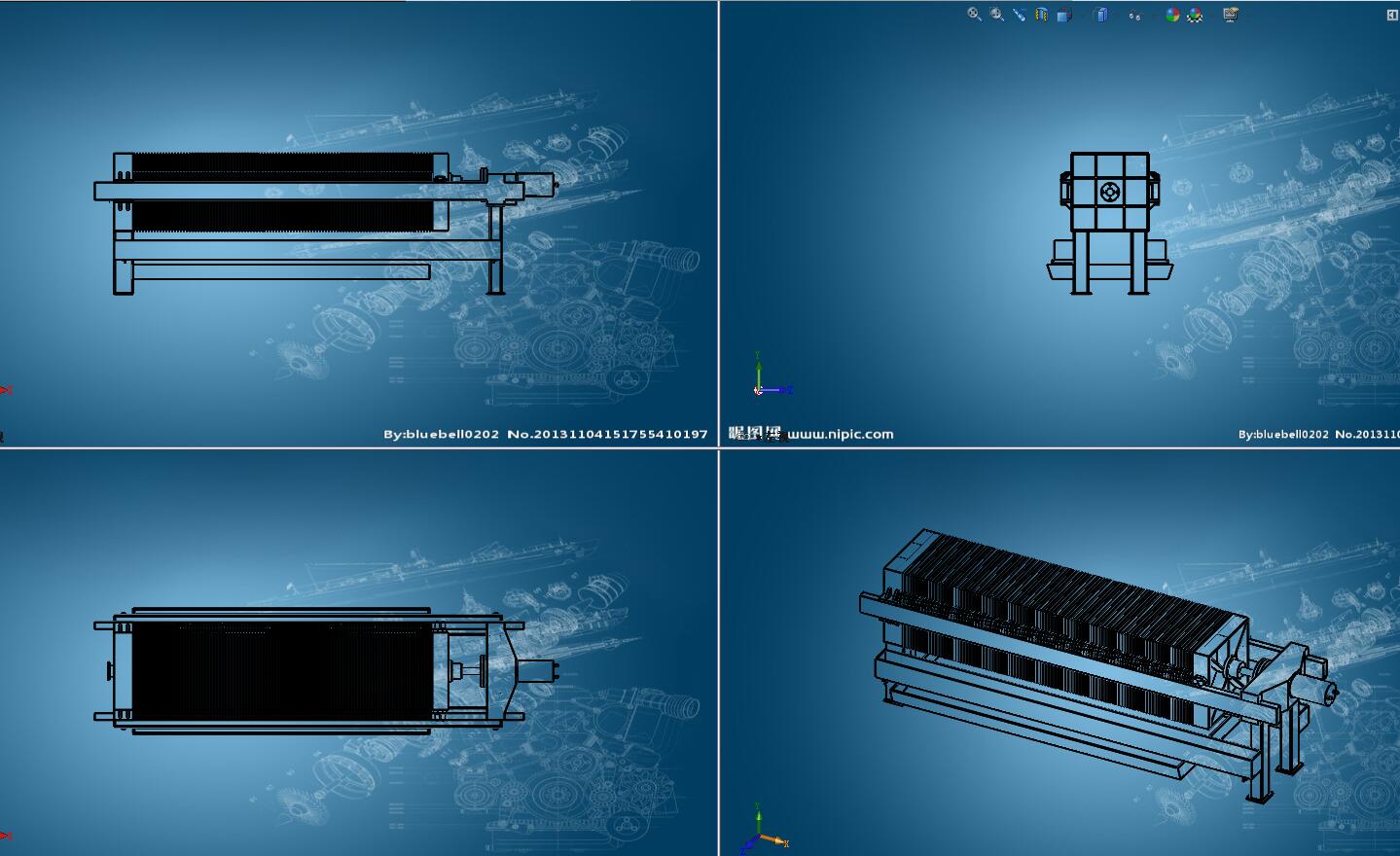1400x856 pixels.
Task: Click the www.nipic.com text
Action: (840, 434)
